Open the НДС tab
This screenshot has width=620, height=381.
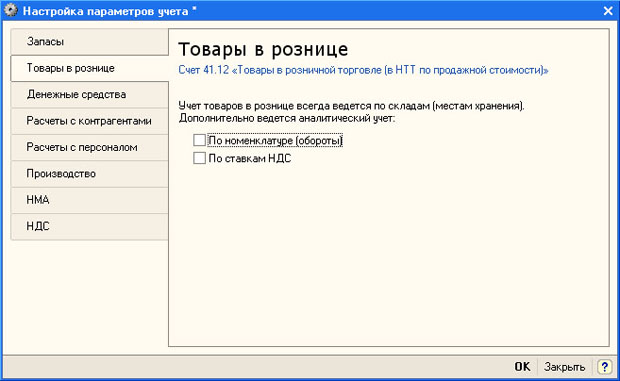coord(90,226)
